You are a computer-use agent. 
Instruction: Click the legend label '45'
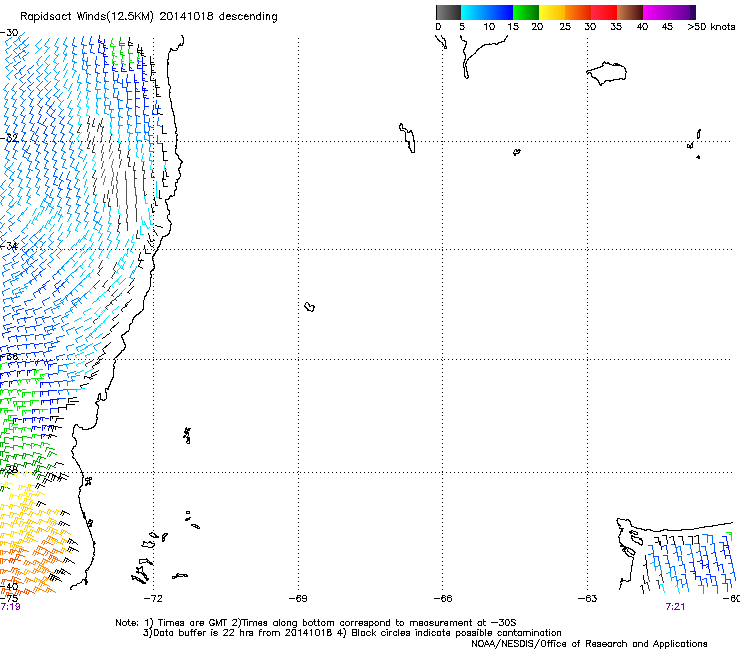[x=667, y=27]
